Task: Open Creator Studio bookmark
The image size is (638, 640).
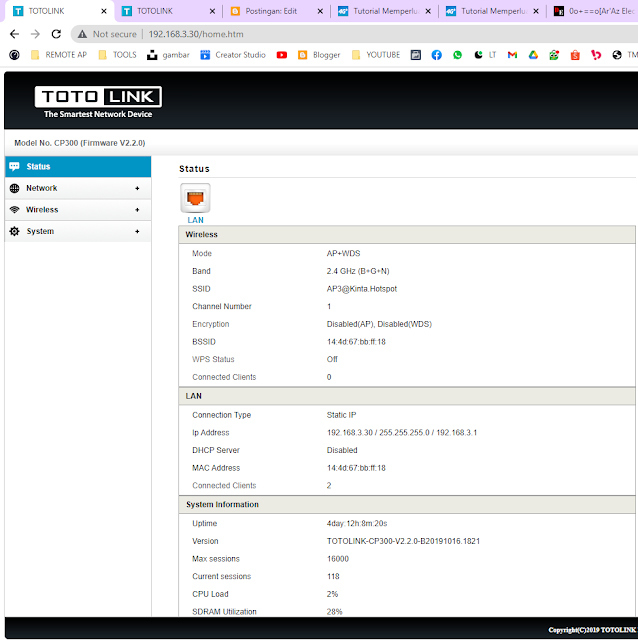Action: [x=233, y=55]
